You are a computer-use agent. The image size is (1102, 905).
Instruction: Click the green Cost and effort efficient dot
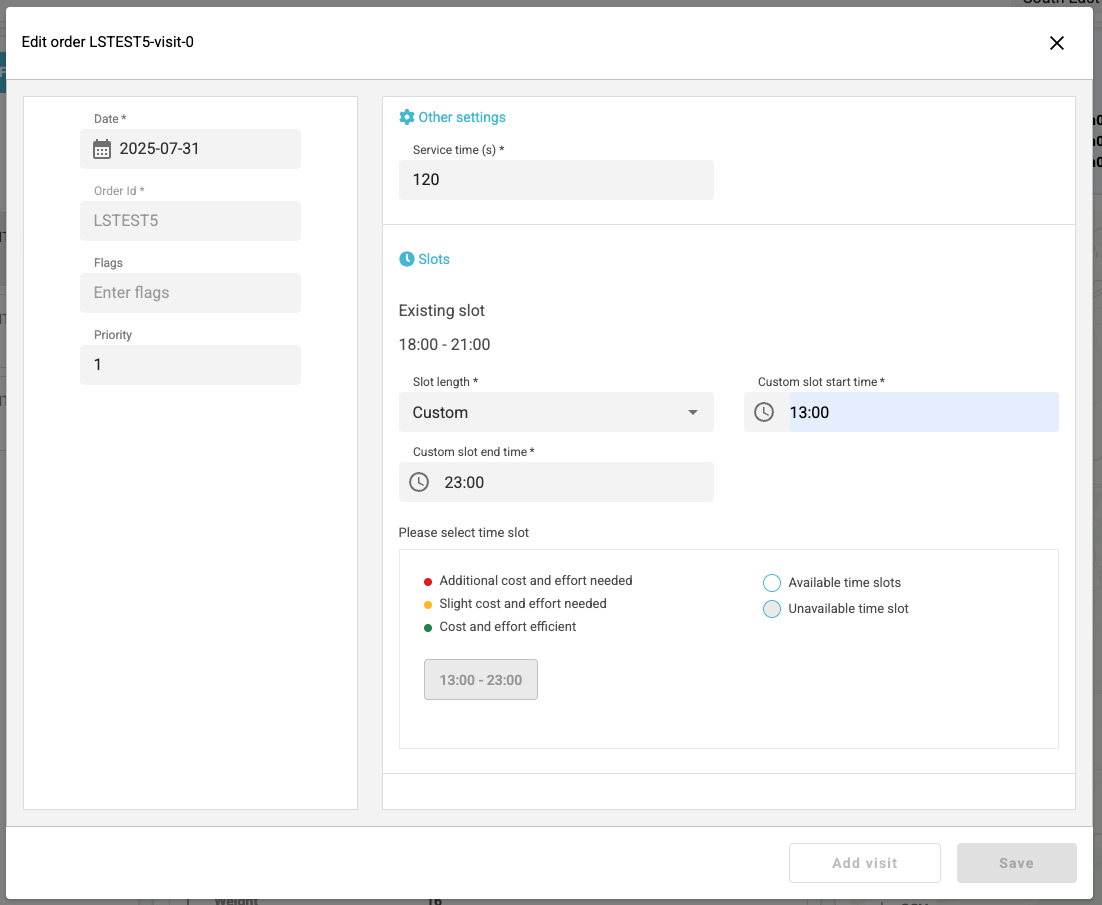pos(428,627)
